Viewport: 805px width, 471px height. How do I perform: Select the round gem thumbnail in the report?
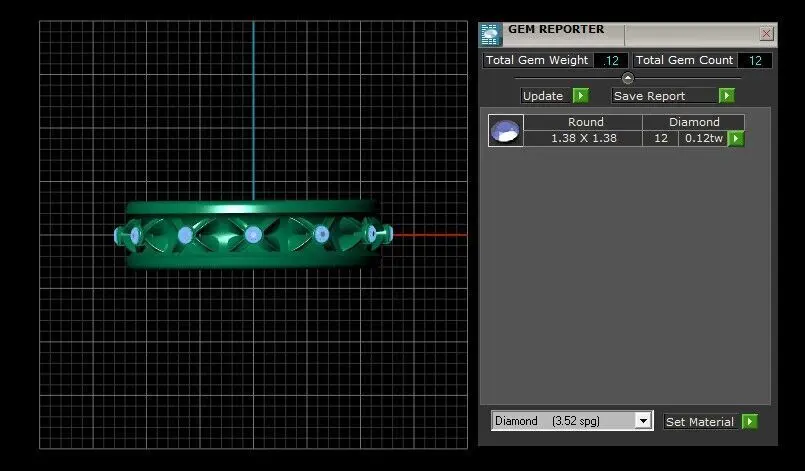(x=506, y=130)
